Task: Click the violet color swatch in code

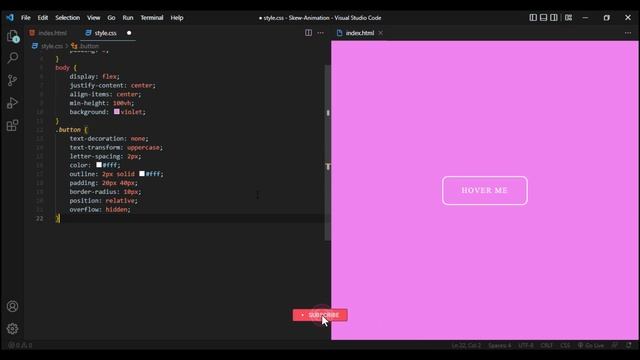Action: (x=117, y=111)
